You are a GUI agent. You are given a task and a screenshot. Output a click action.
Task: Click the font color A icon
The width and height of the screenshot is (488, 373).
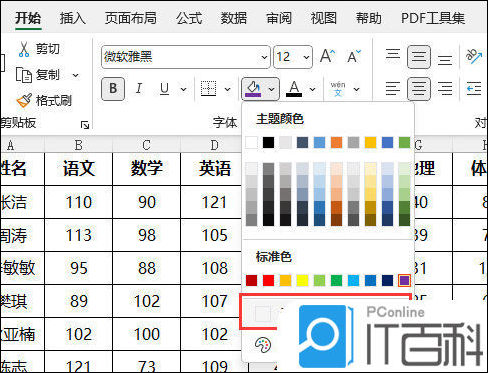[x=294, y=89]
